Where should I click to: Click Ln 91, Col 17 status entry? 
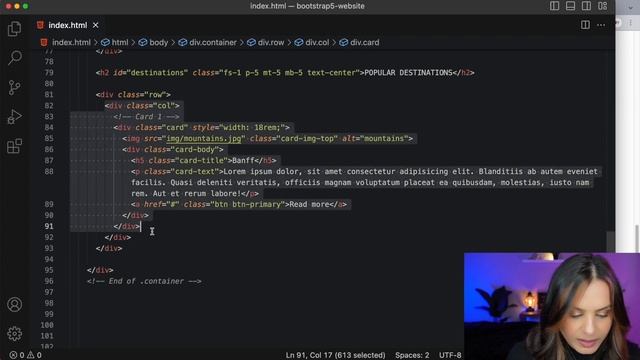click(335, 355)
